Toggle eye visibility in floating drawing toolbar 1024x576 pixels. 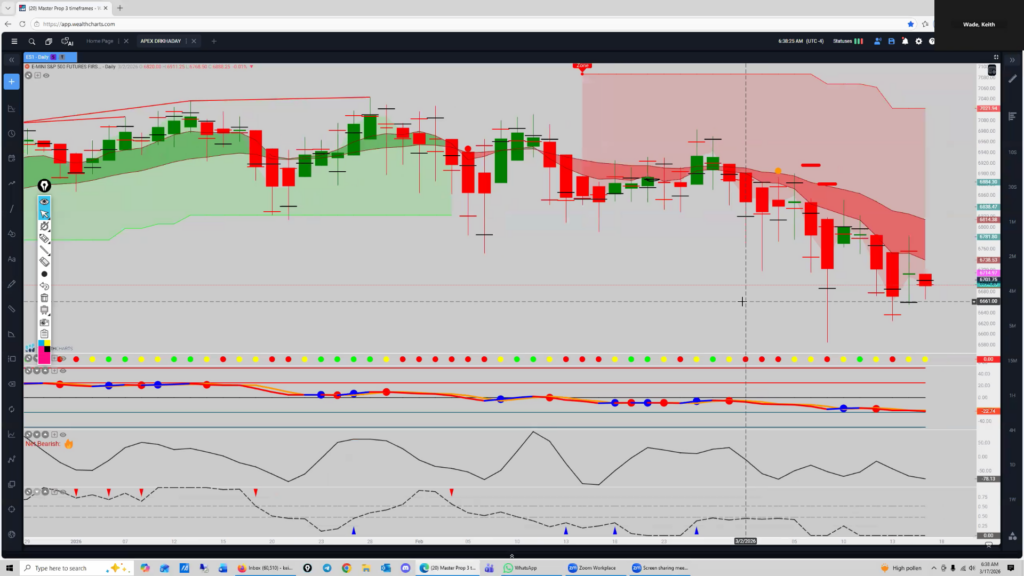[x=45, y=201]
